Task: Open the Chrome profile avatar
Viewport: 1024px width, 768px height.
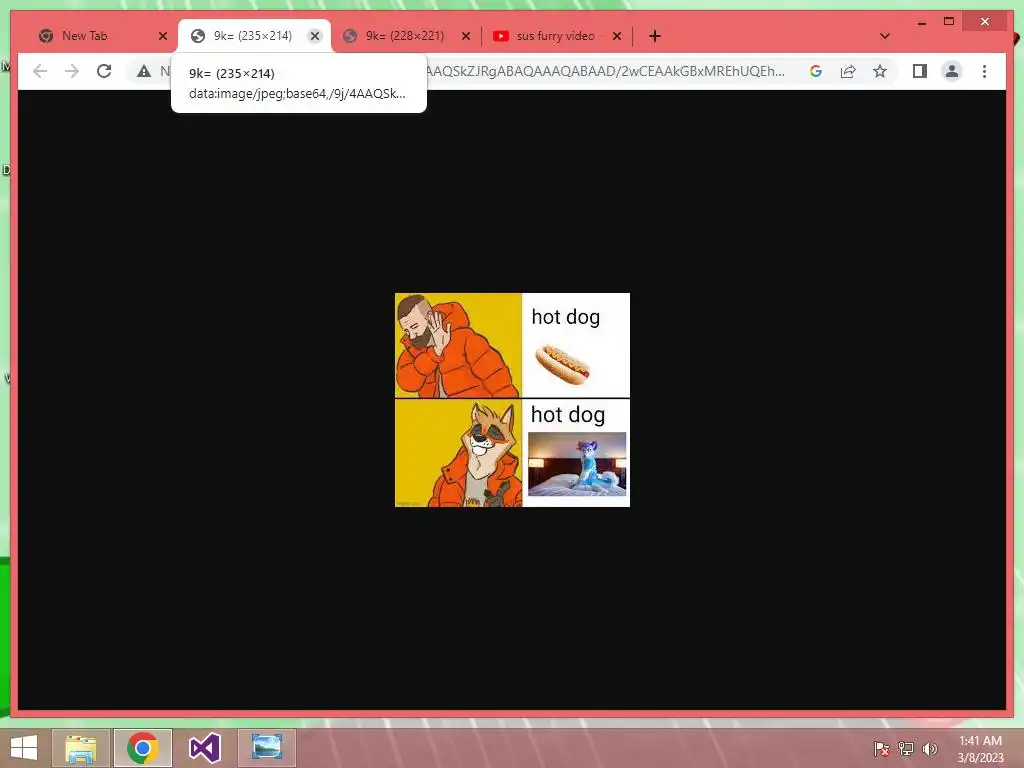Action: (x=952, y=71)
